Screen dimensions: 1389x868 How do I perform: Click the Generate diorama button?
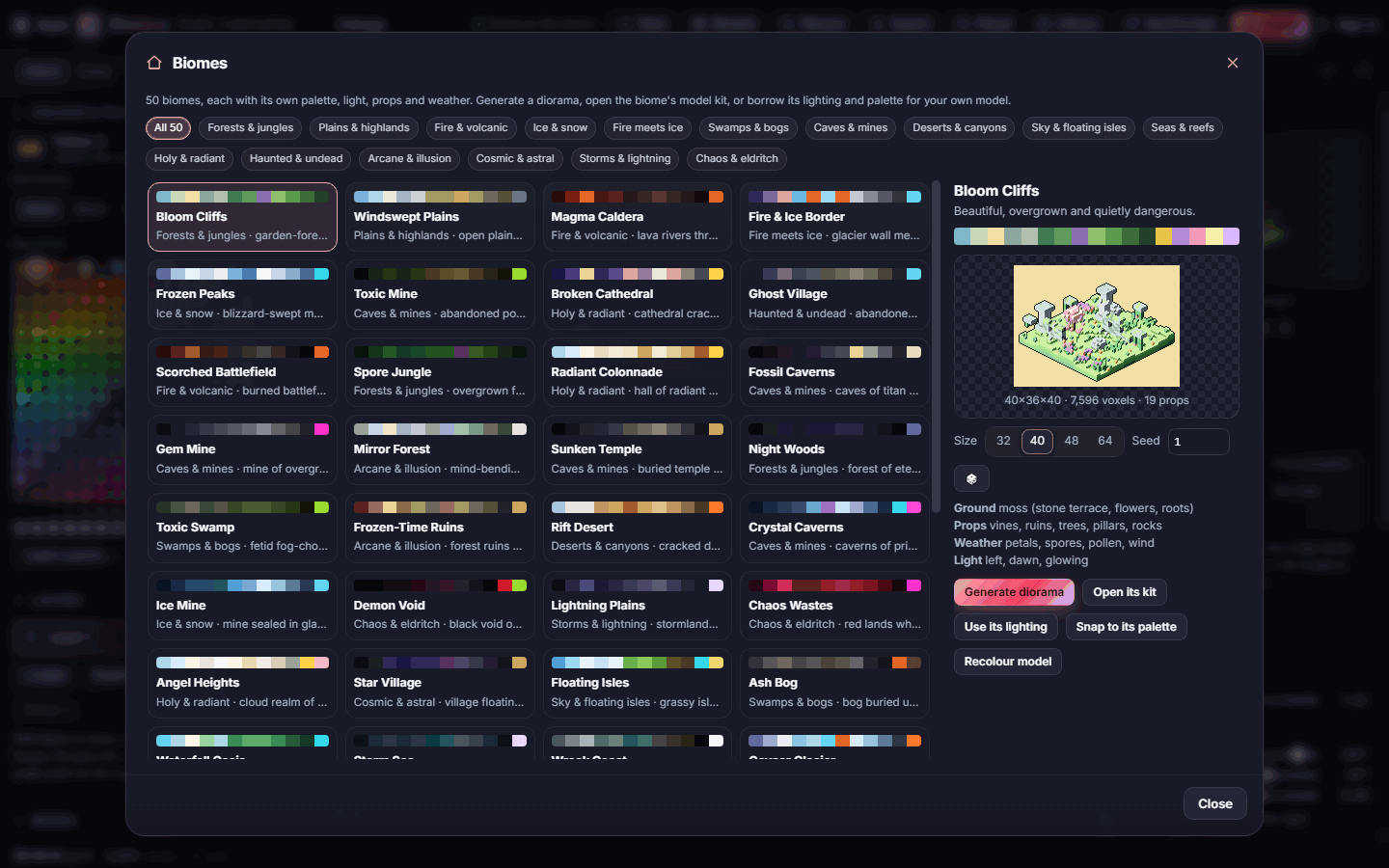pos(1014,592)
